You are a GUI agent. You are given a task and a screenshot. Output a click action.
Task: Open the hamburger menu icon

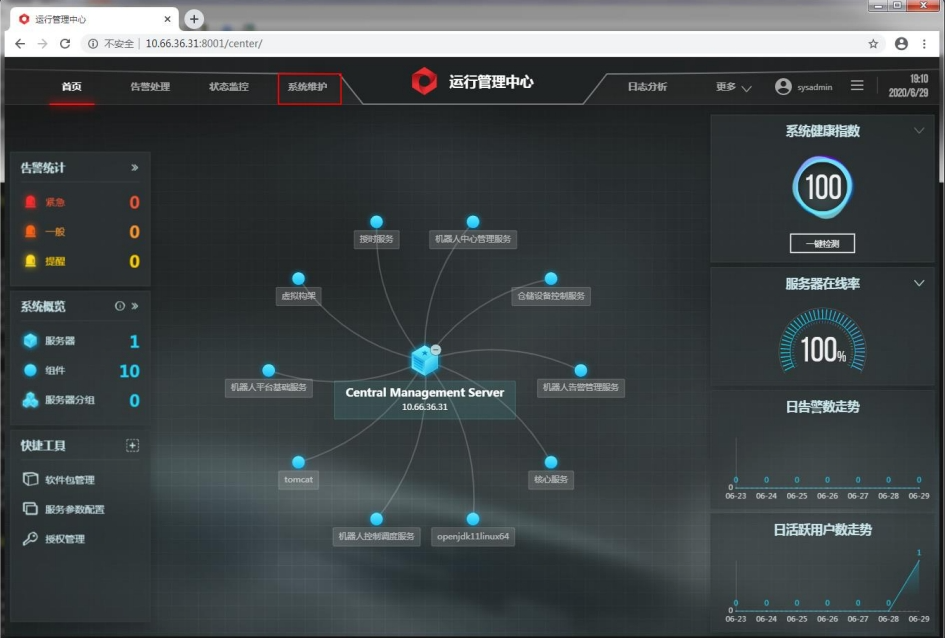(857, 86)
